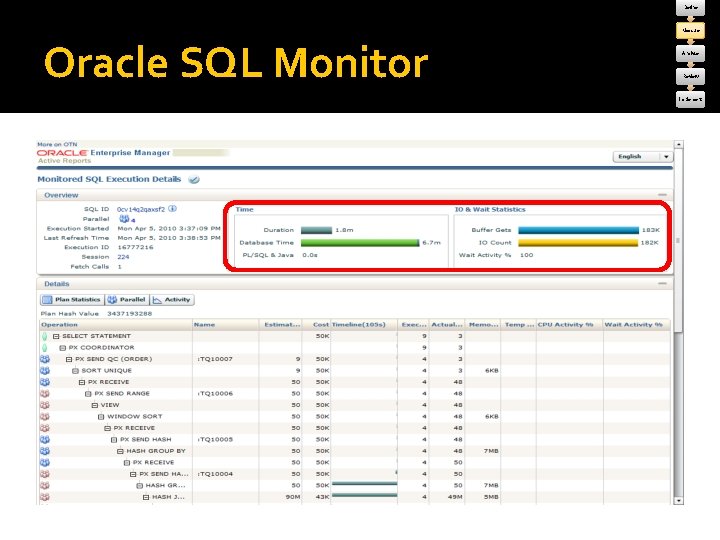This screenshot has height=540, width=720.
Task: Switch to the Plan Statistics tab
Action: click(x=72, y=300)
